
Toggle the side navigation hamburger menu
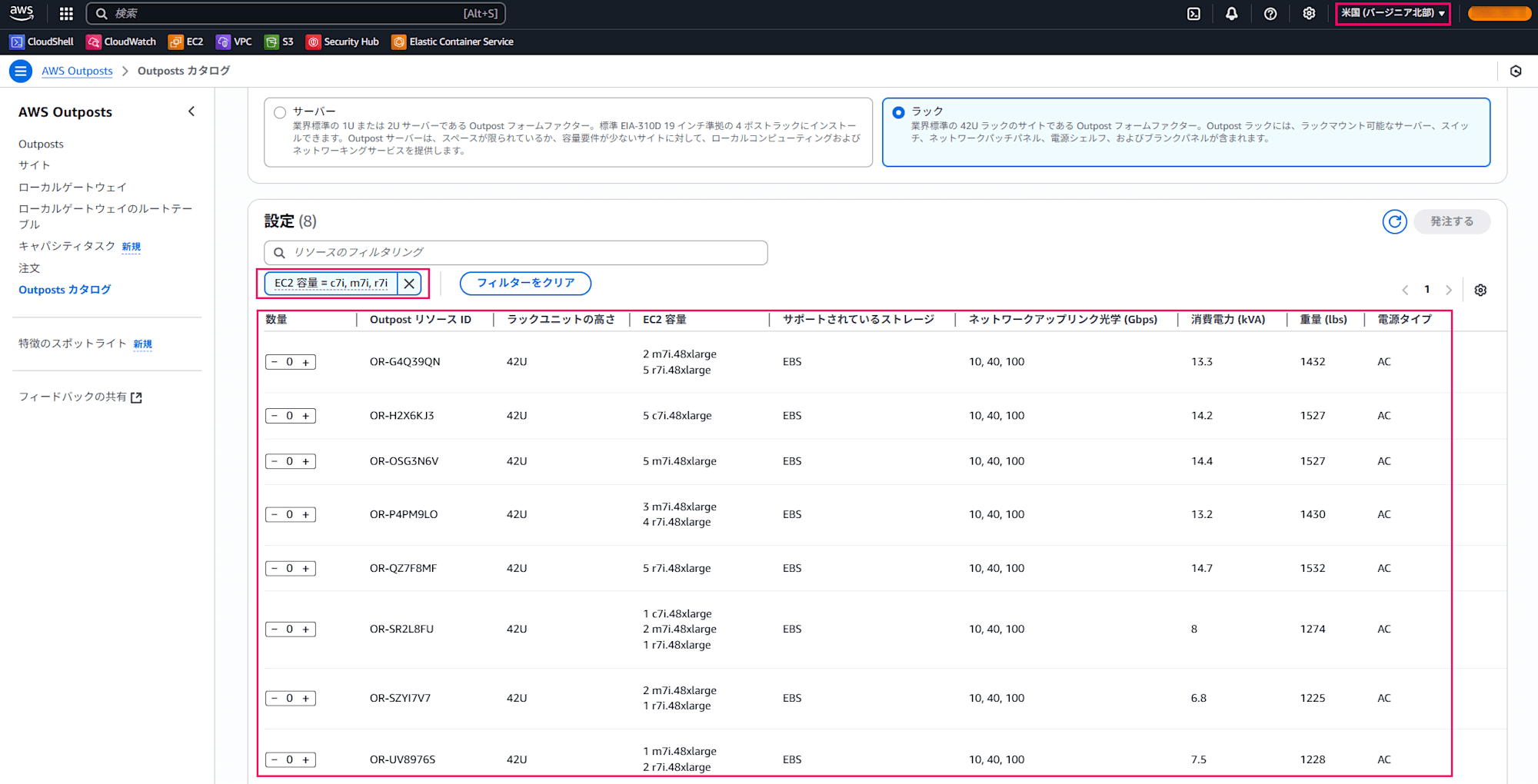pos(21,71)
